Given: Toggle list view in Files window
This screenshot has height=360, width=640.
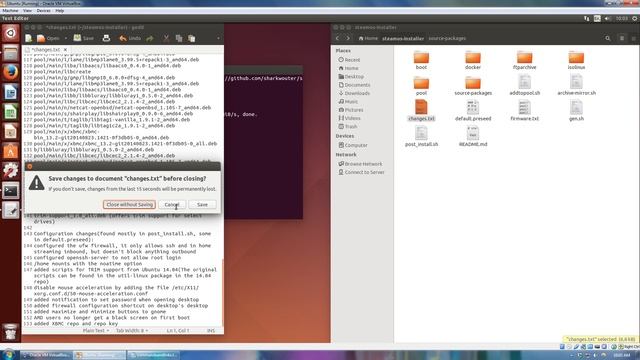Looking at the screenshot, I should tap(622, 38).
